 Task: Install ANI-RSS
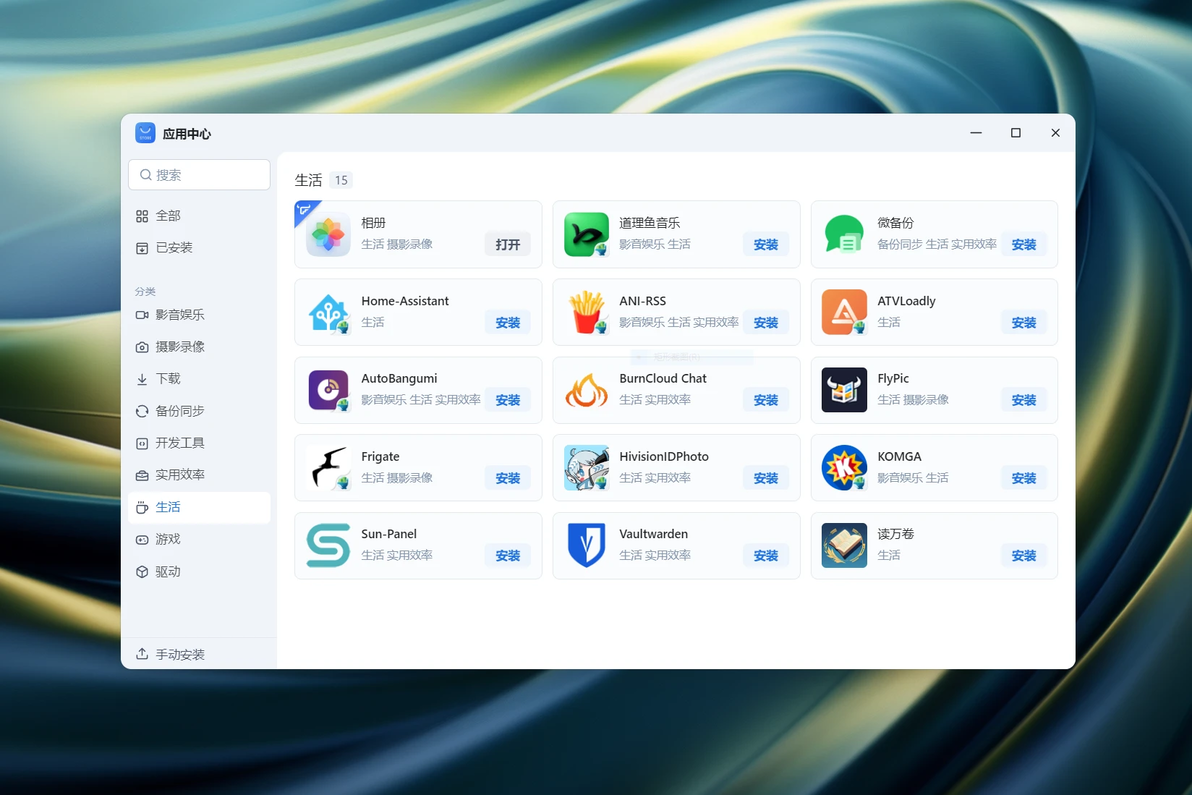766,322
